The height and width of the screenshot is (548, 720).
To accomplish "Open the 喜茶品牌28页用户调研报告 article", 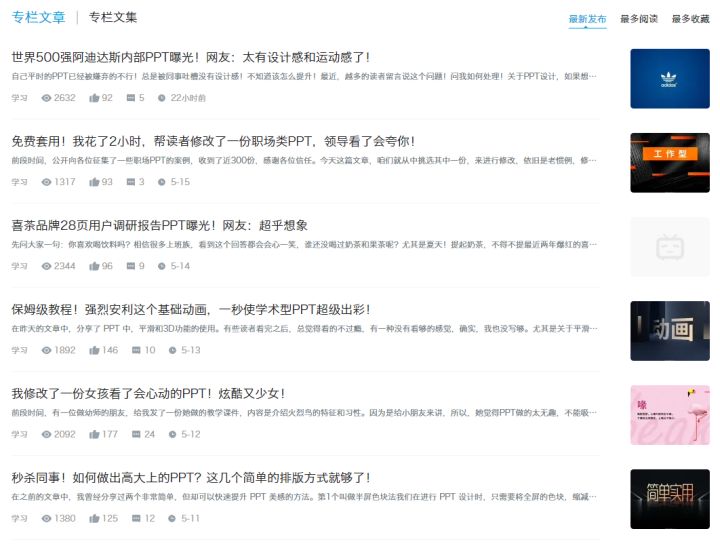I will (159, 226).
